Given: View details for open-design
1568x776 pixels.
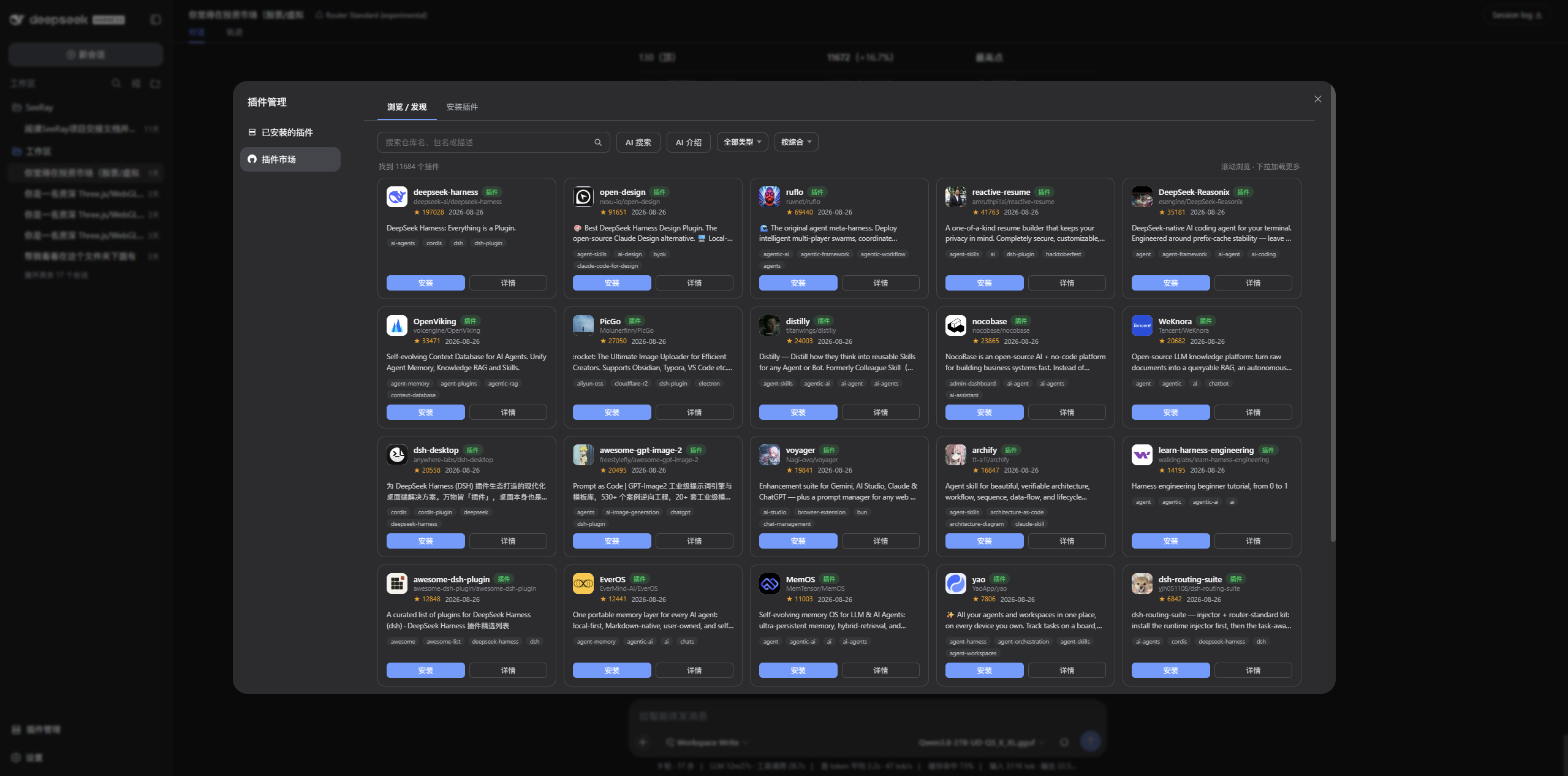Looking at the screenshot, I should point(694,283).
